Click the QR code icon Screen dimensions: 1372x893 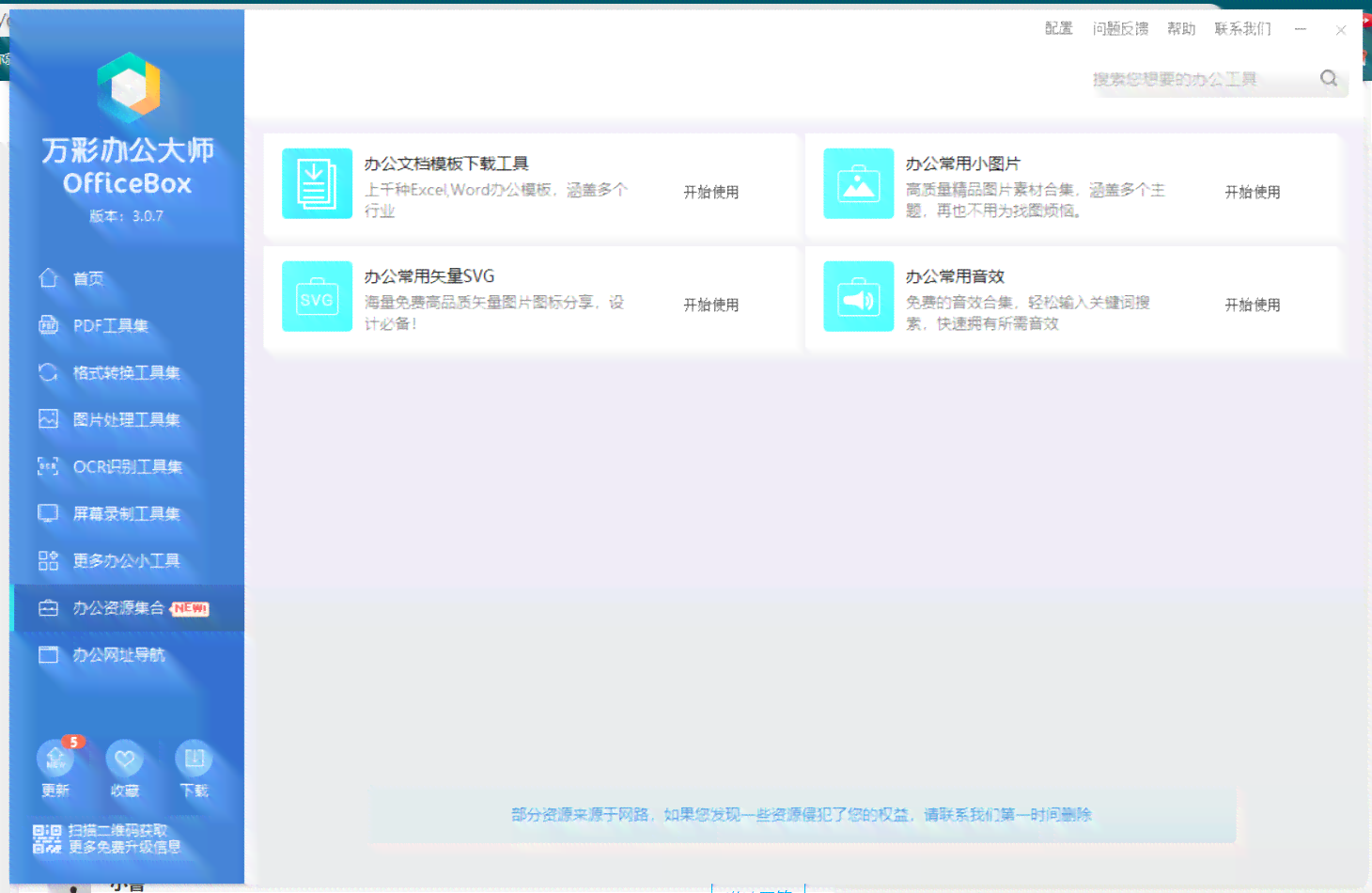(47, 838)
